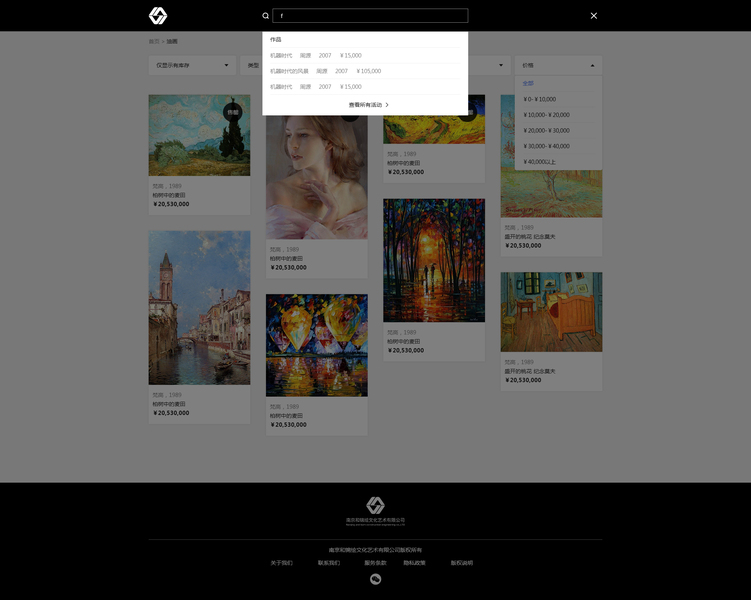The image size is (751, 600).
Task: Open the Venice canal painting thumbnail
Action: pyautogui.click(x=199, y=308)
